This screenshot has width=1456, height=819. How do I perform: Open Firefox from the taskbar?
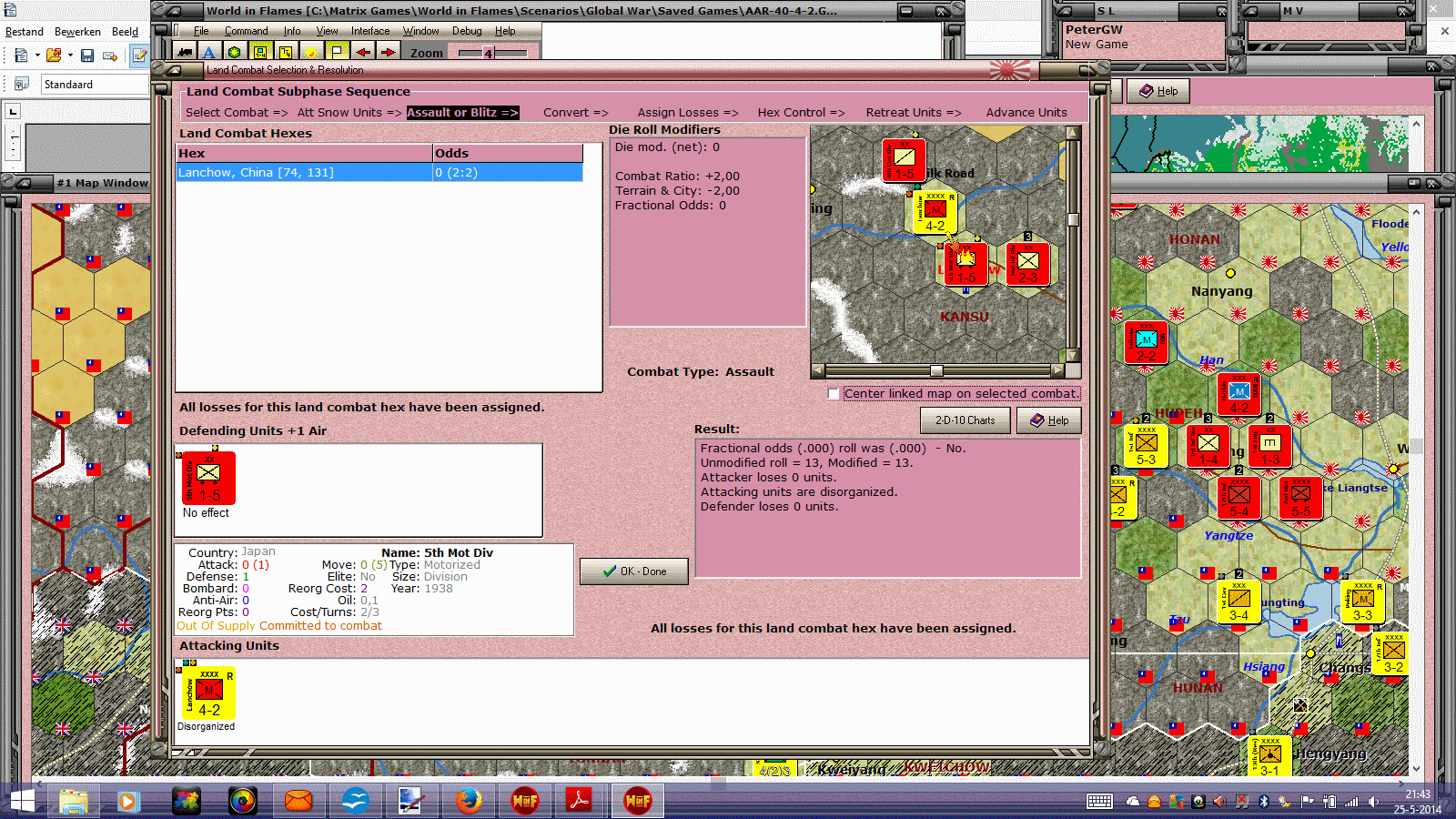[468, 801]
